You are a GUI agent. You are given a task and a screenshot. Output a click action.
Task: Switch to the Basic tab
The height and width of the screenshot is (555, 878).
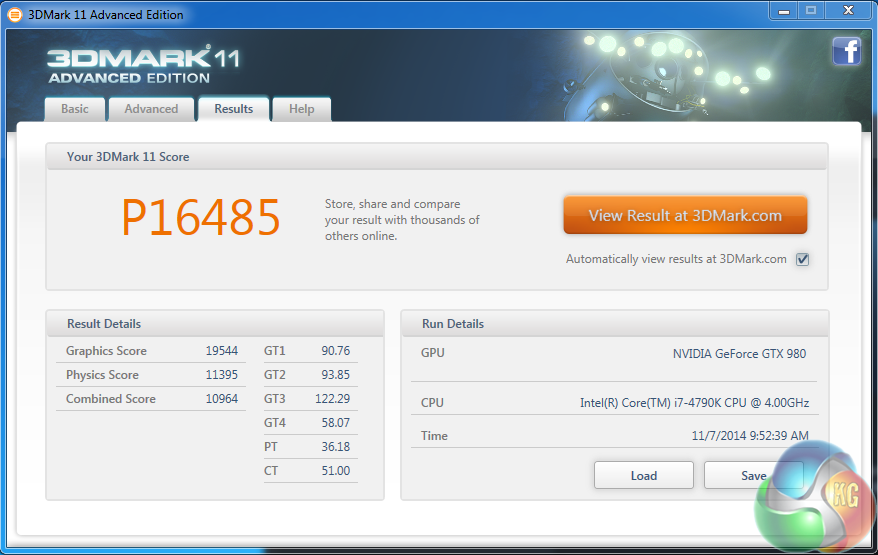click(75, 109)
